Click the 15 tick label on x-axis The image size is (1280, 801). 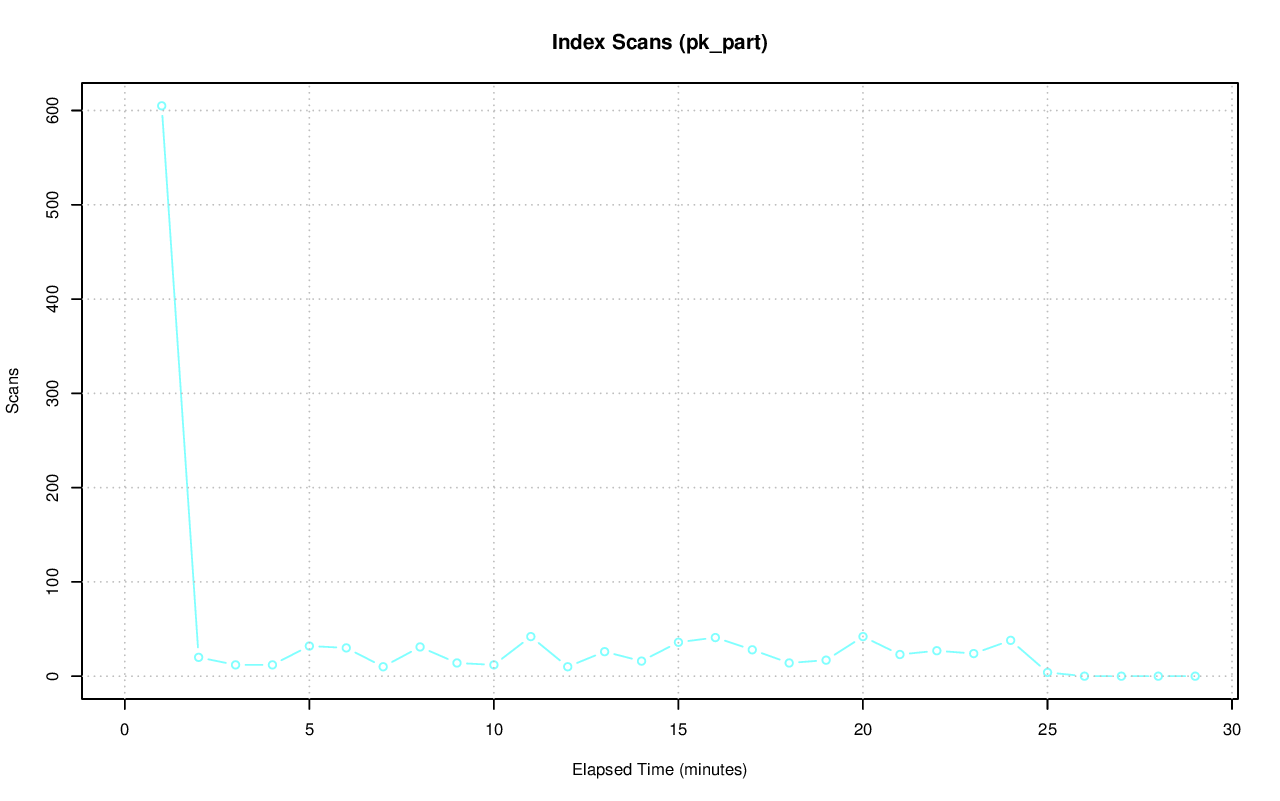(678, 730)
